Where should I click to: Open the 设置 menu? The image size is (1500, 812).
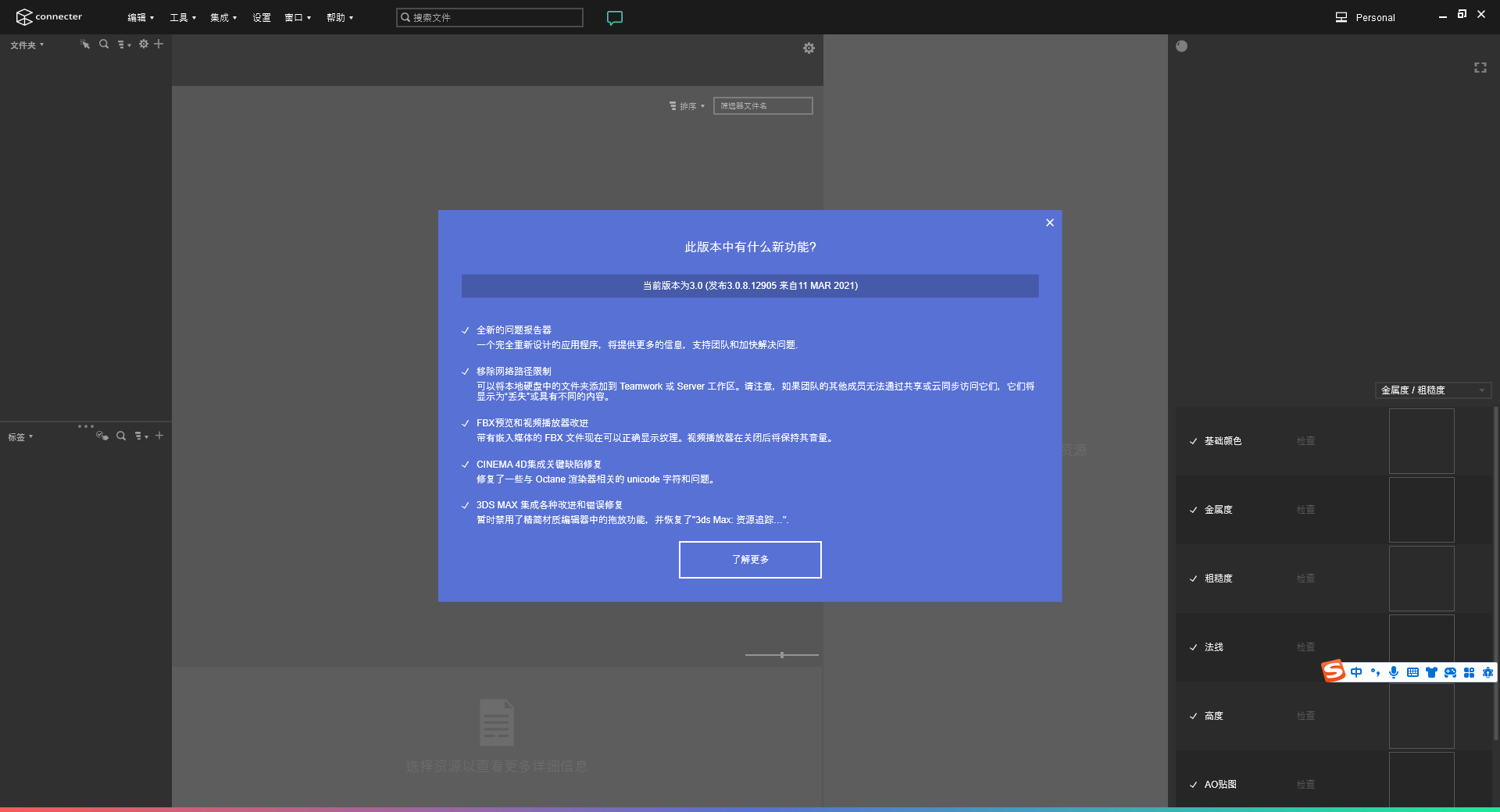click(x=261, y=17)
